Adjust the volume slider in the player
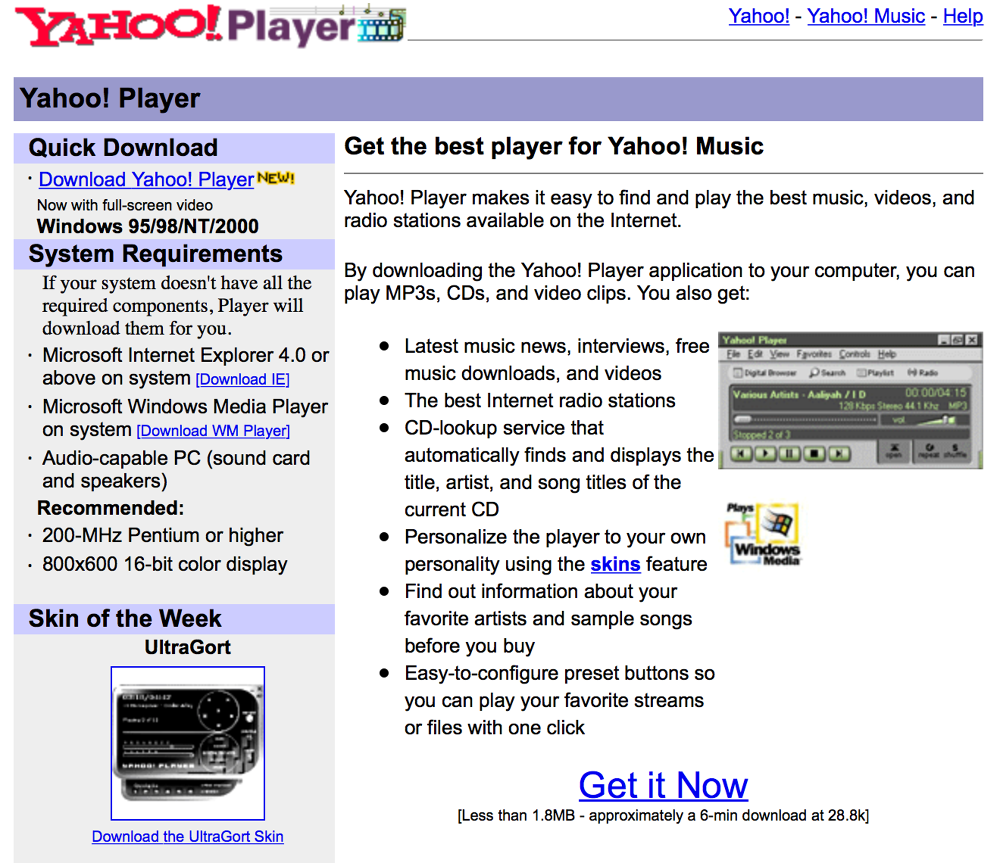This screenshot has width=1000, height=863. pyautogui.click(x=946, y=419)
